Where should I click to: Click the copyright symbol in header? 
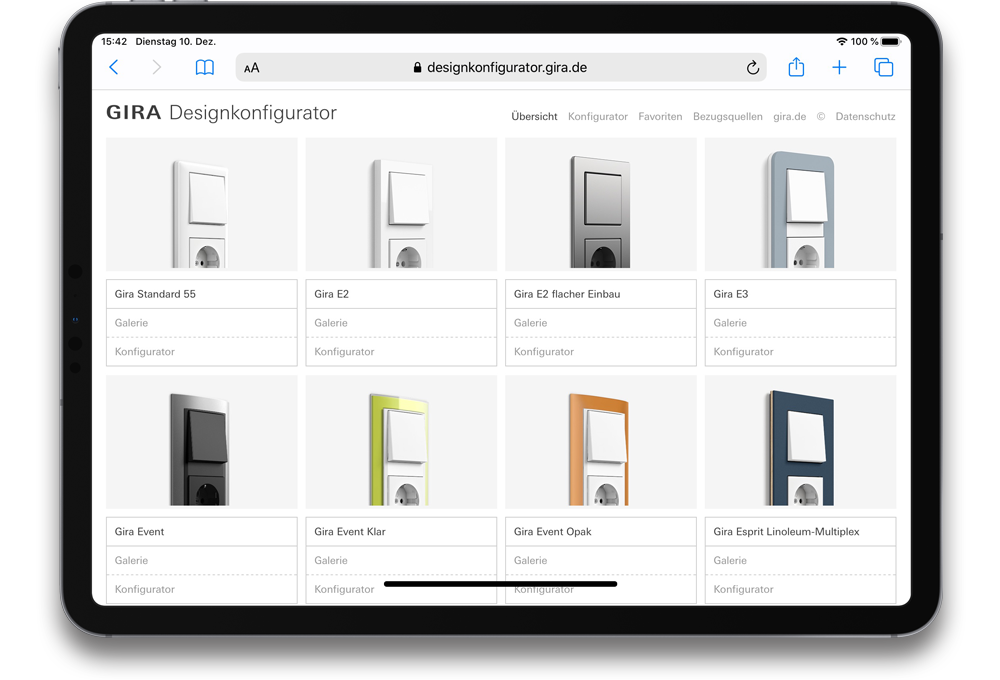coord(821,117)
